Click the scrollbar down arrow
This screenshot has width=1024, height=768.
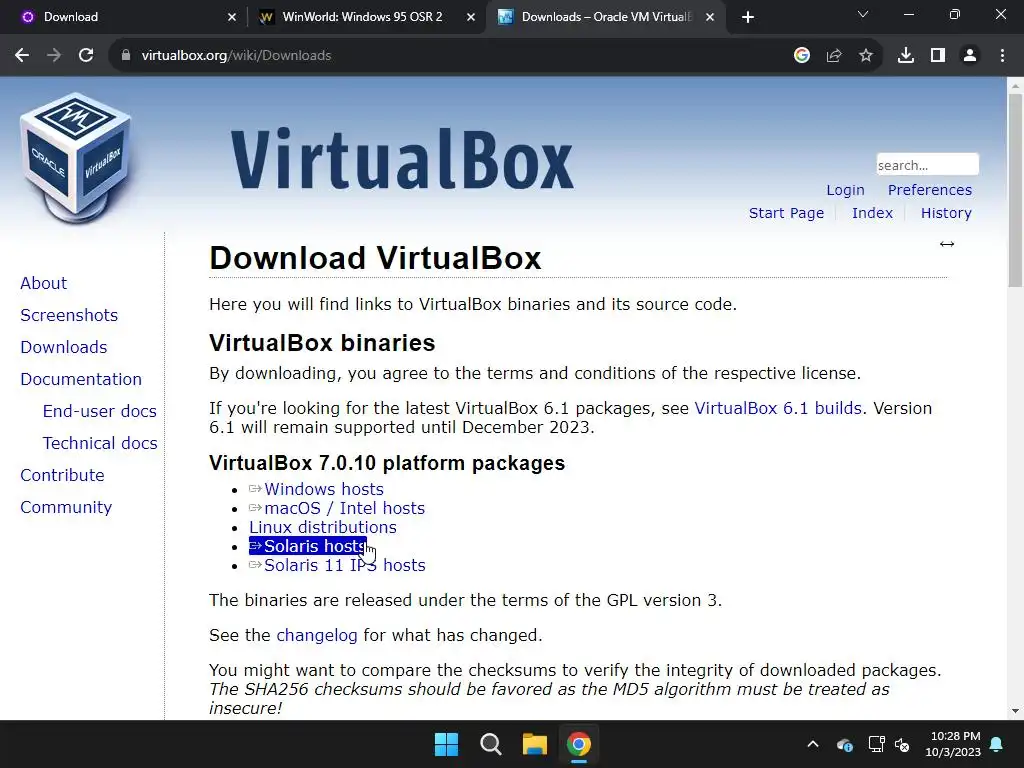pyautogui.click(x=1015, y=711)
